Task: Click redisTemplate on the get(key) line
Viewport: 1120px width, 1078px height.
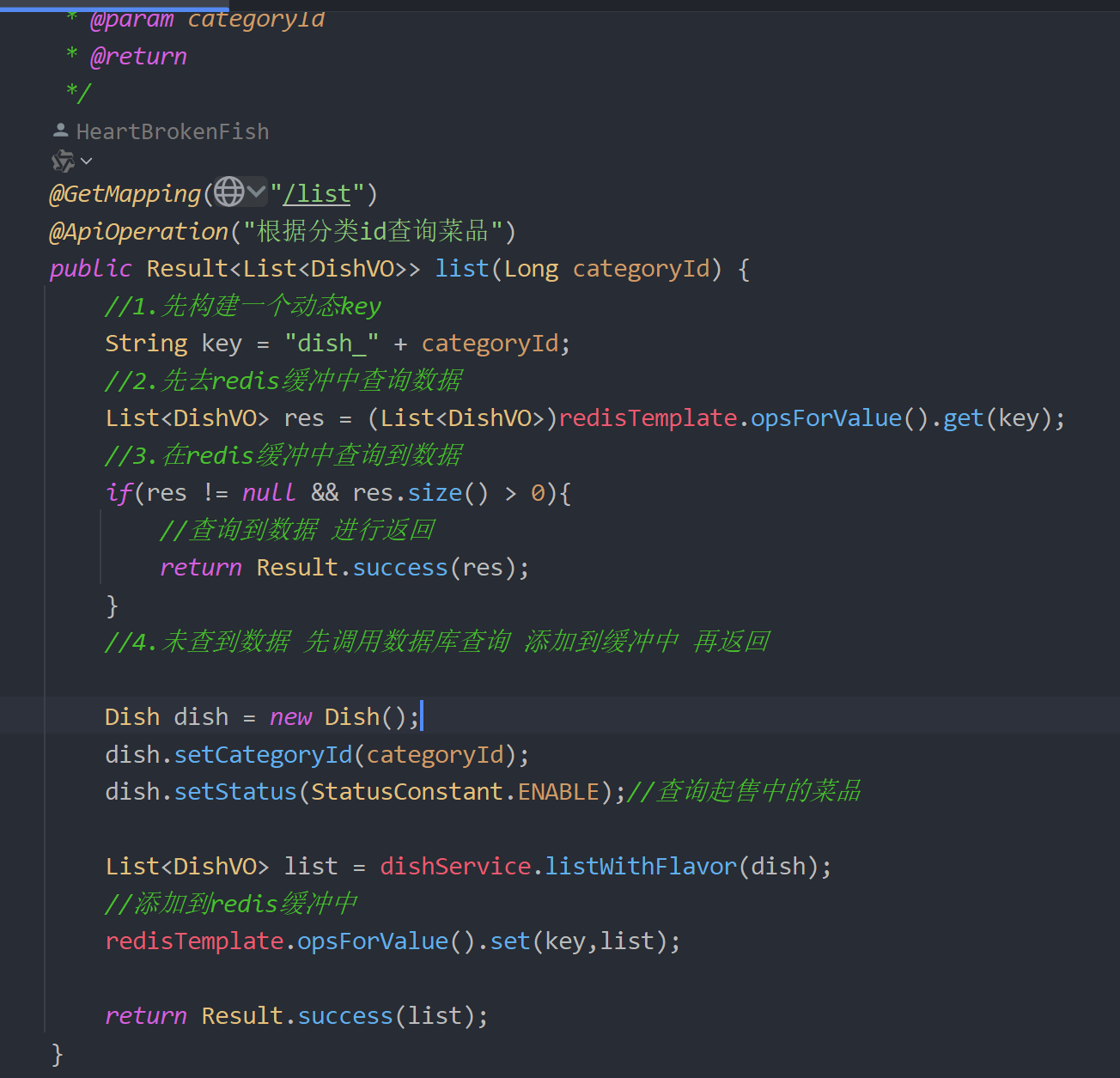Action: point(648,418)
